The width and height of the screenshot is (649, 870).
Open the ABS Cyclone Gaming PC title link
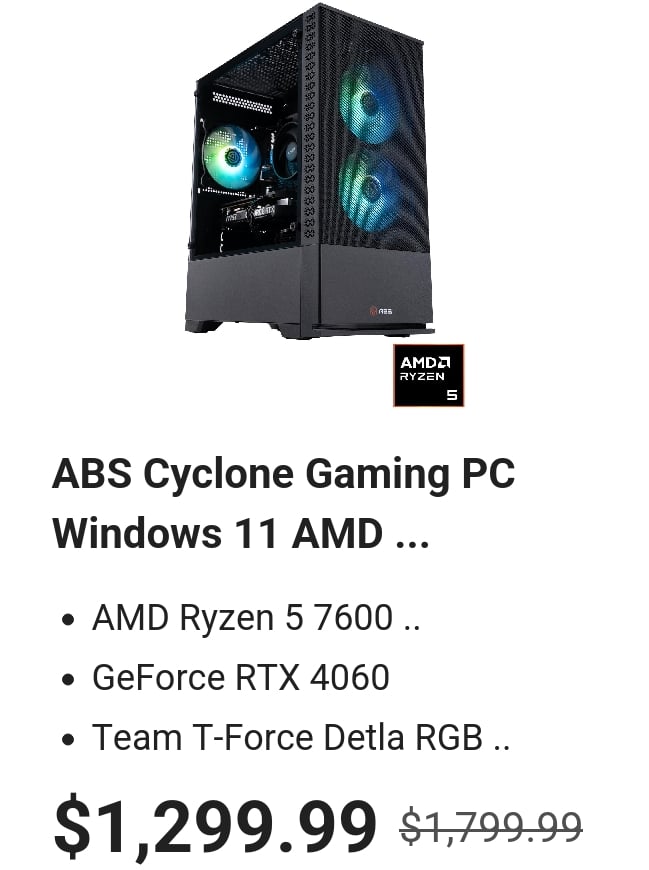[283, 473]
